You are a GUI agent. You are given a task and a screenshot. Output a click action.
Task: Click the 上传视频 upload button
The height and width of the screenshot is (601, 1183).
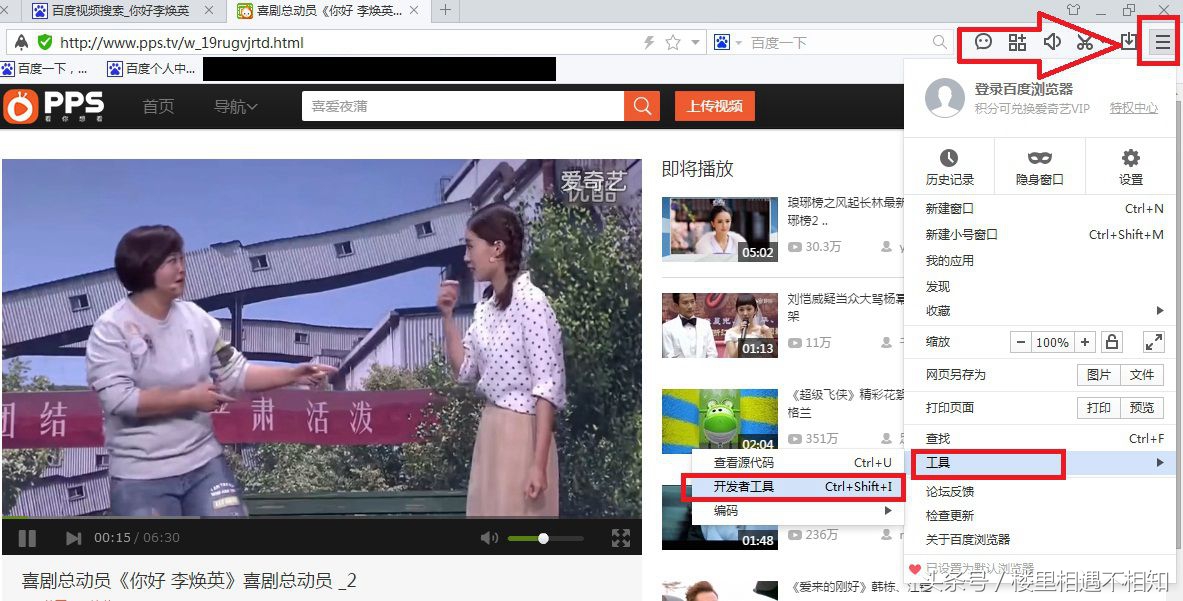pos(714,105)
